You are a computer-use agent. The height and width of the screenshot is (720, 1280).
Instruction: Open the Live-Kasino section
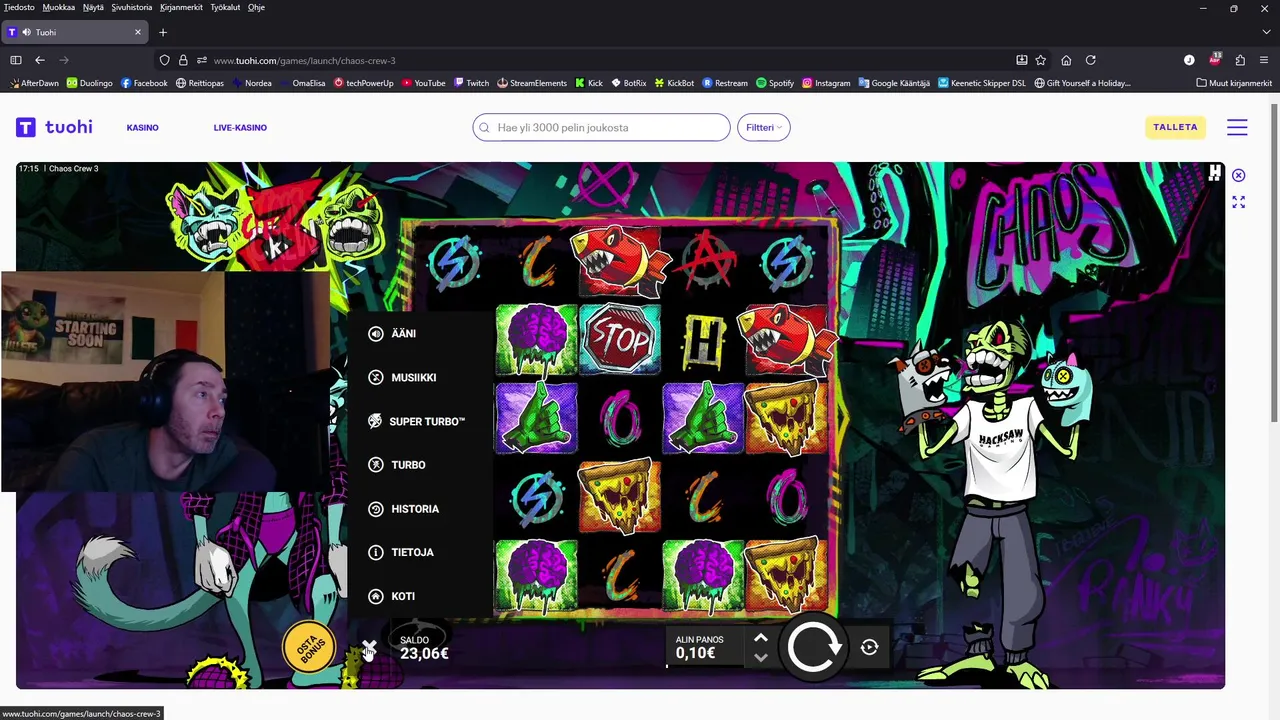tap(240, 128)
